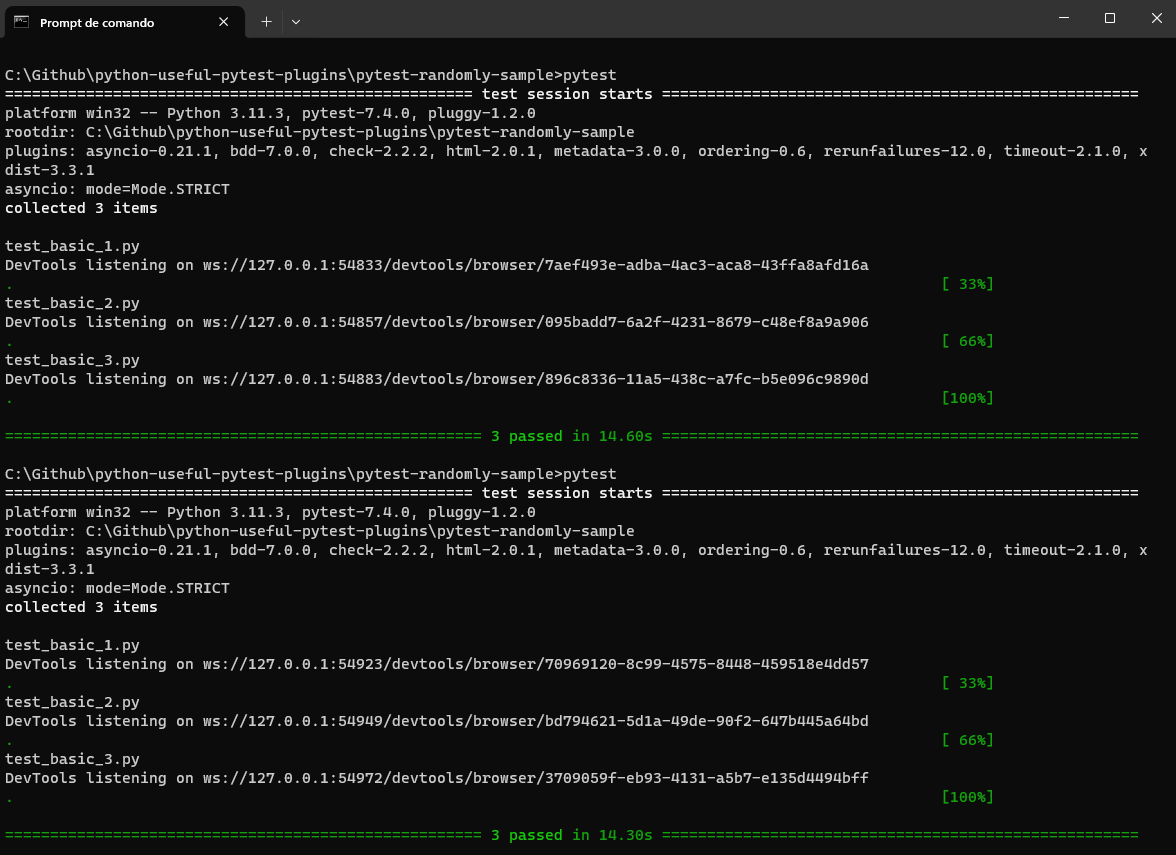
Task: Close the "Prompt de comando" tab
Action: (224, 22)
